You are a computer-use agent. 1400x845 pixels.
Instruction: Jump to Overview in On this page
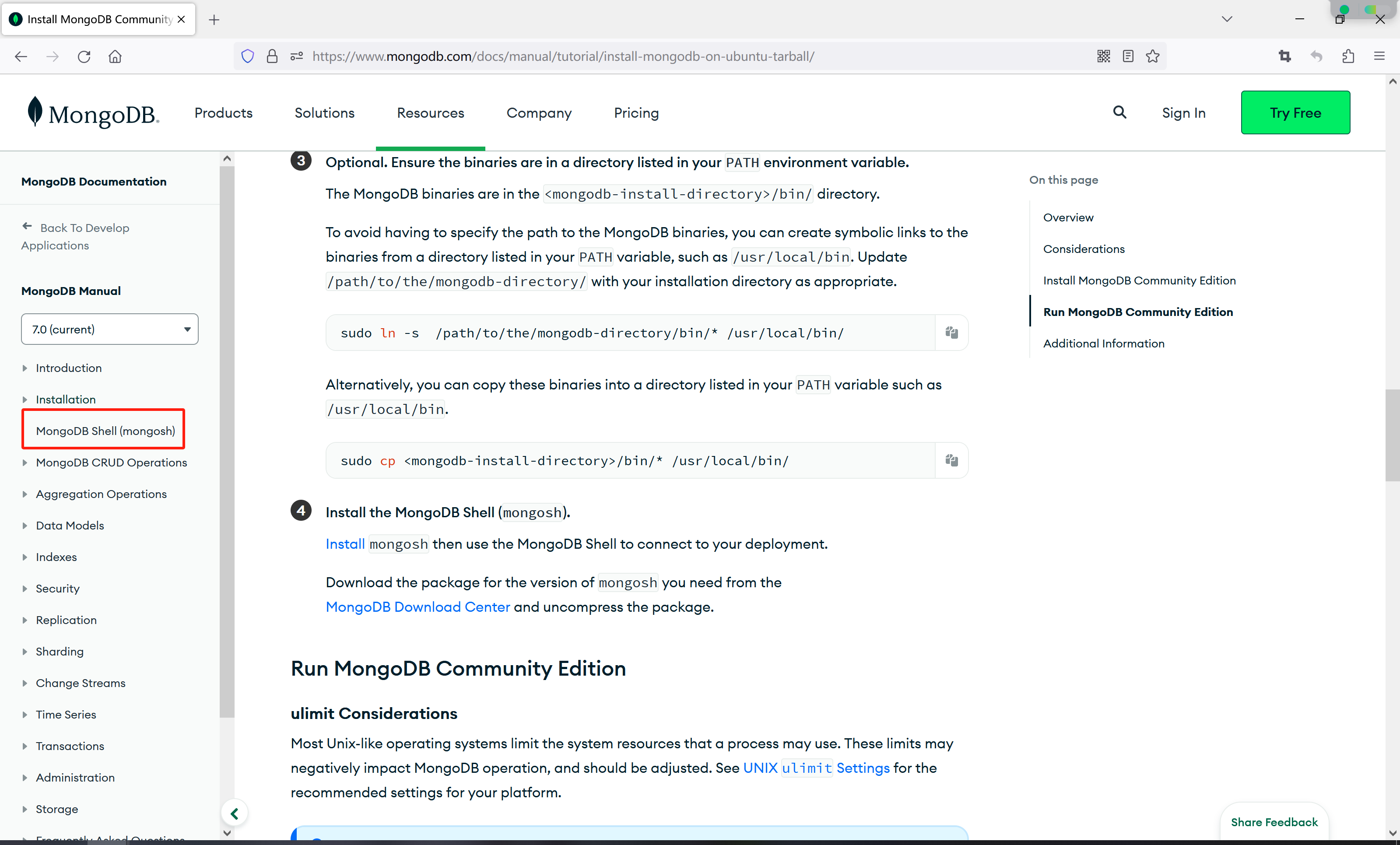tap(1068, 217)
